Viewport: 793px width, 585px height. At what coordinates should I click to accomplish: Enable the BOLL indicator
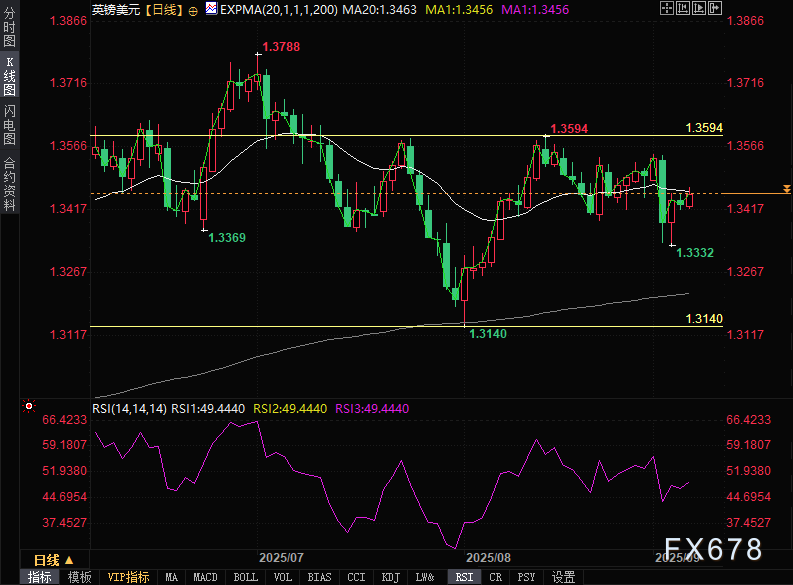click(x=245, y=577)
